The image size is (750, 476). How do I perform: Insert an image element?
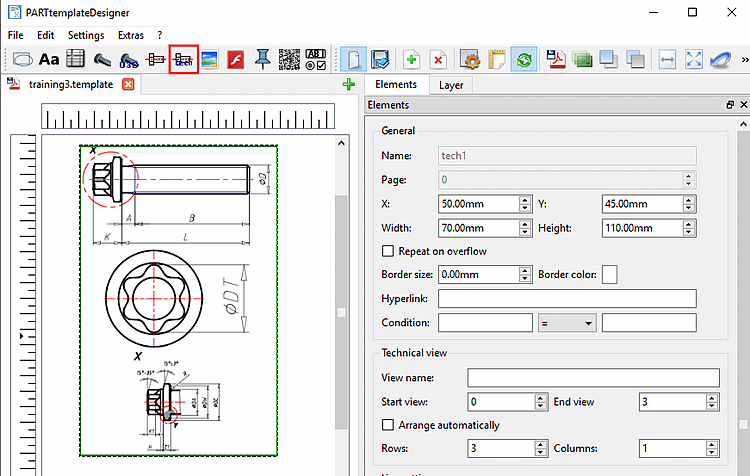point(210,60)
